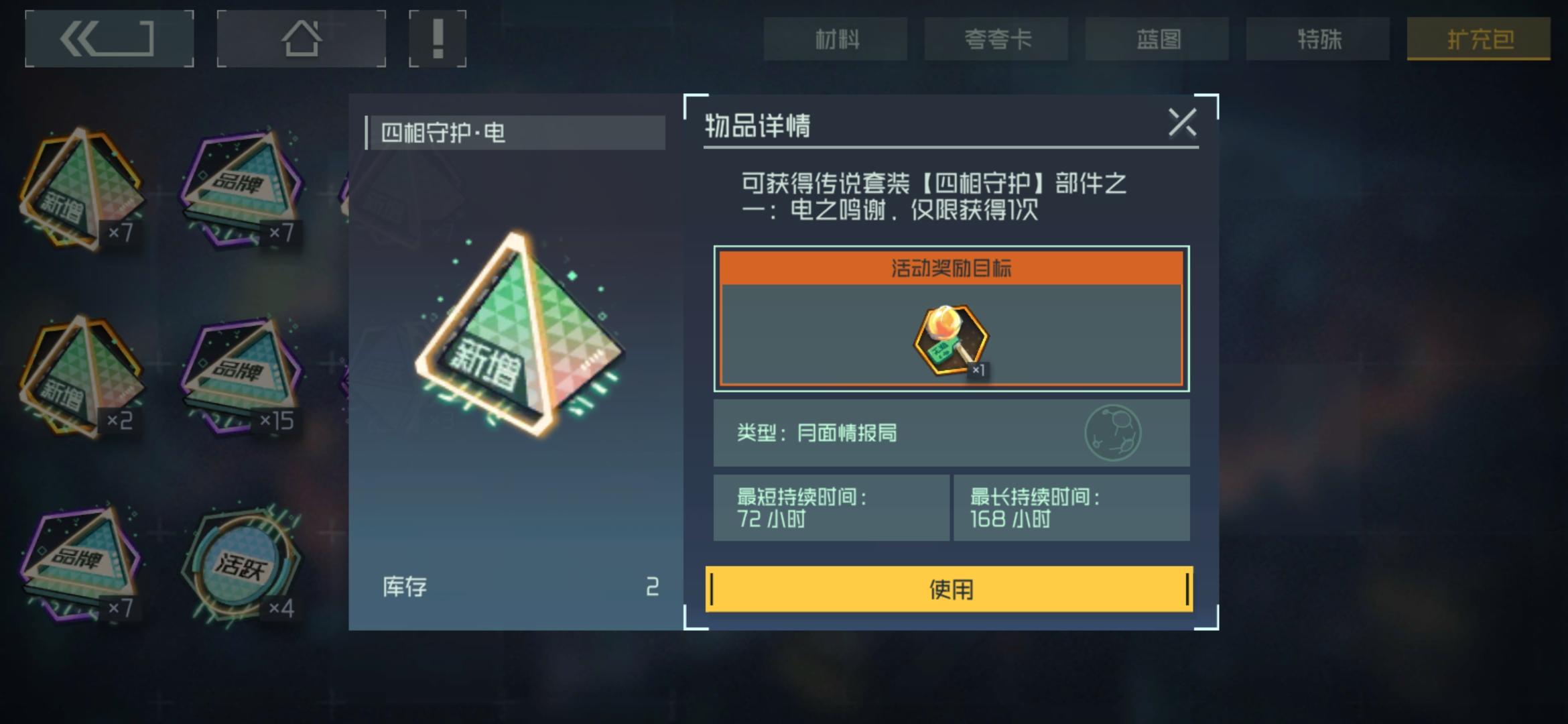Go to the home screen icon
Viewport: 1568px width, 724px height.
(302, 39)
